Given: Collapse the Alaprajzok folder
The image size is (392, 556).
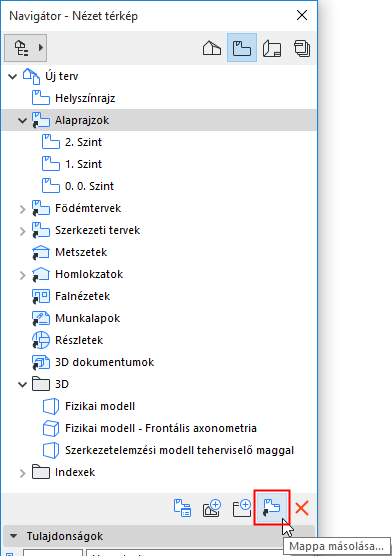Looking at the screenshot, I should pyautogui.click(x=23, y=121).
